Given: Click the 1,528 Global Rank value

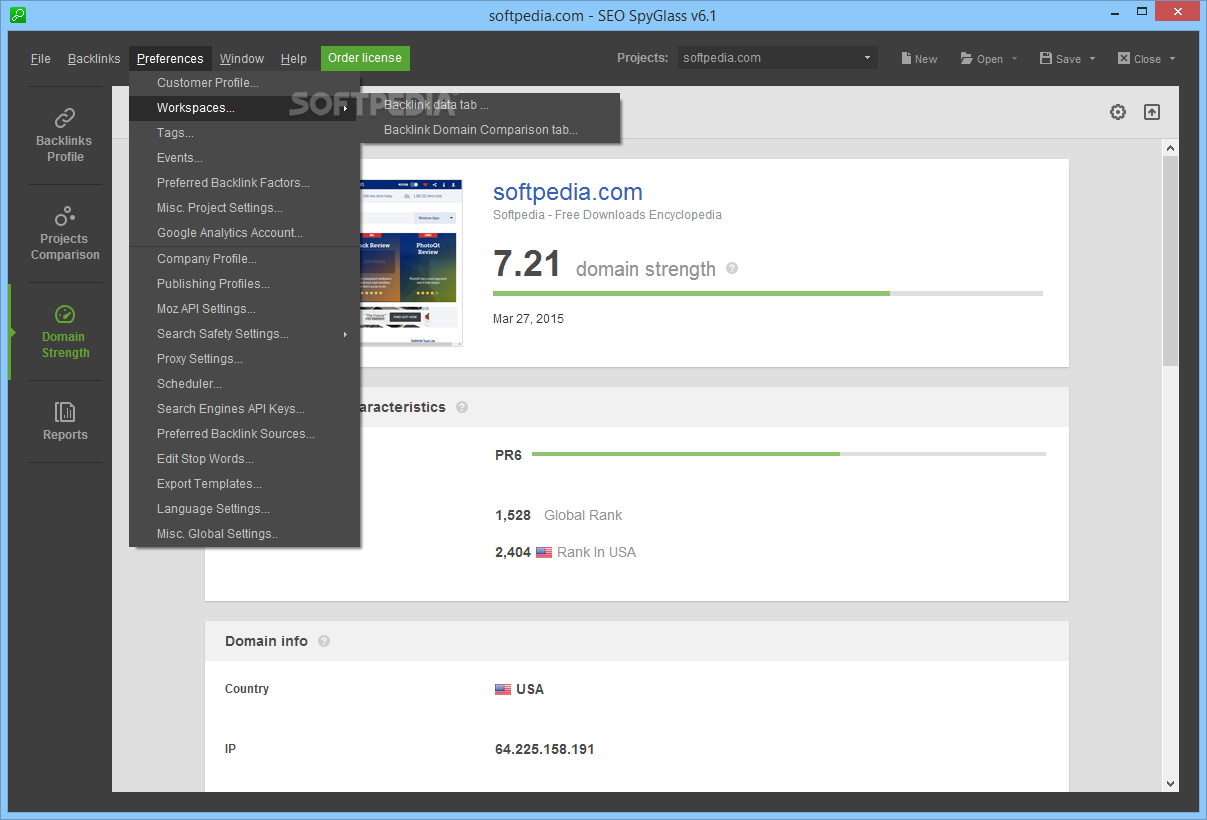Looking at the screenshot, I should pyautogui.click(x=513, y=515).
